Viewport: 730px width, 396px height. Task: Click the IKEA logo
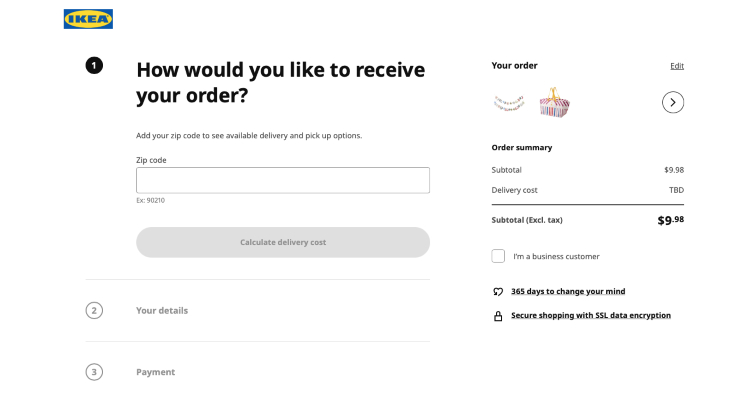88,19
